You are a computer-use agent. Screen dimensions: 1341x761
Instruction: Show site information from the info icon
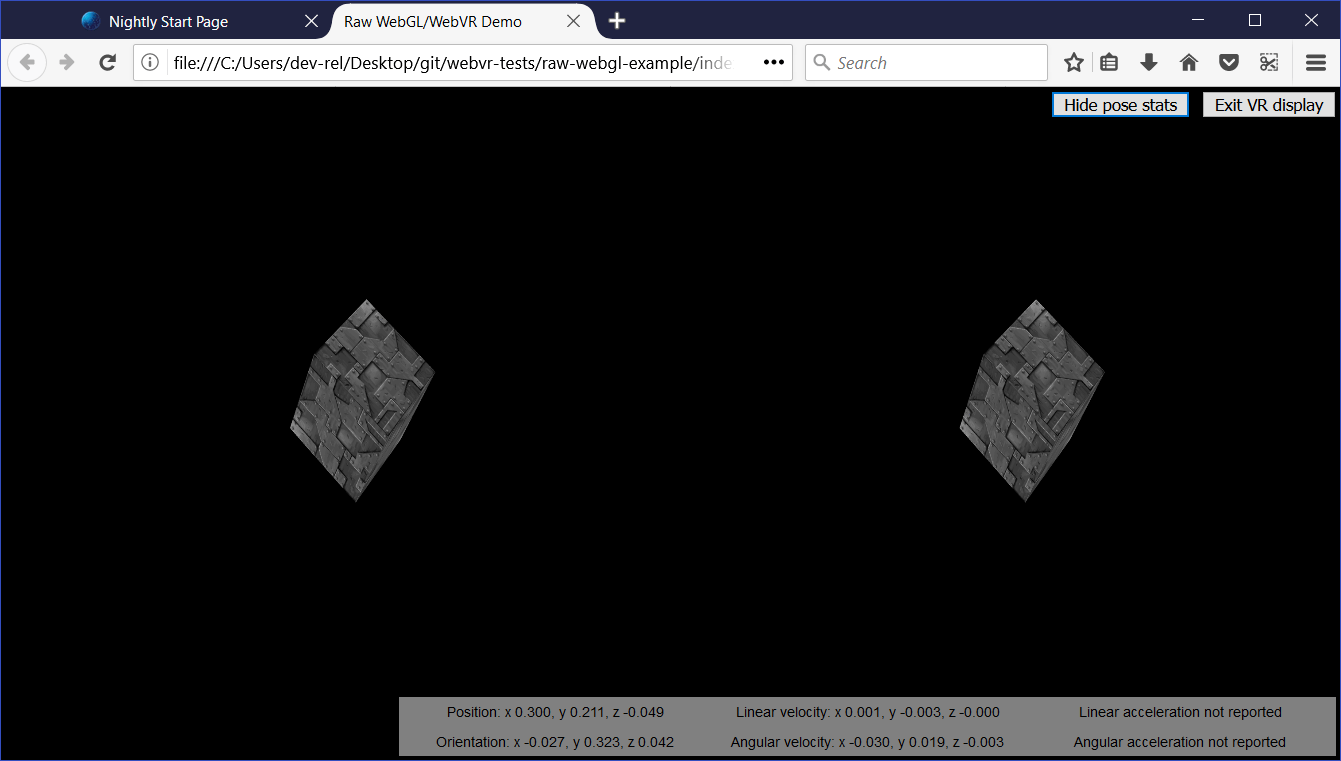point(149,62)
